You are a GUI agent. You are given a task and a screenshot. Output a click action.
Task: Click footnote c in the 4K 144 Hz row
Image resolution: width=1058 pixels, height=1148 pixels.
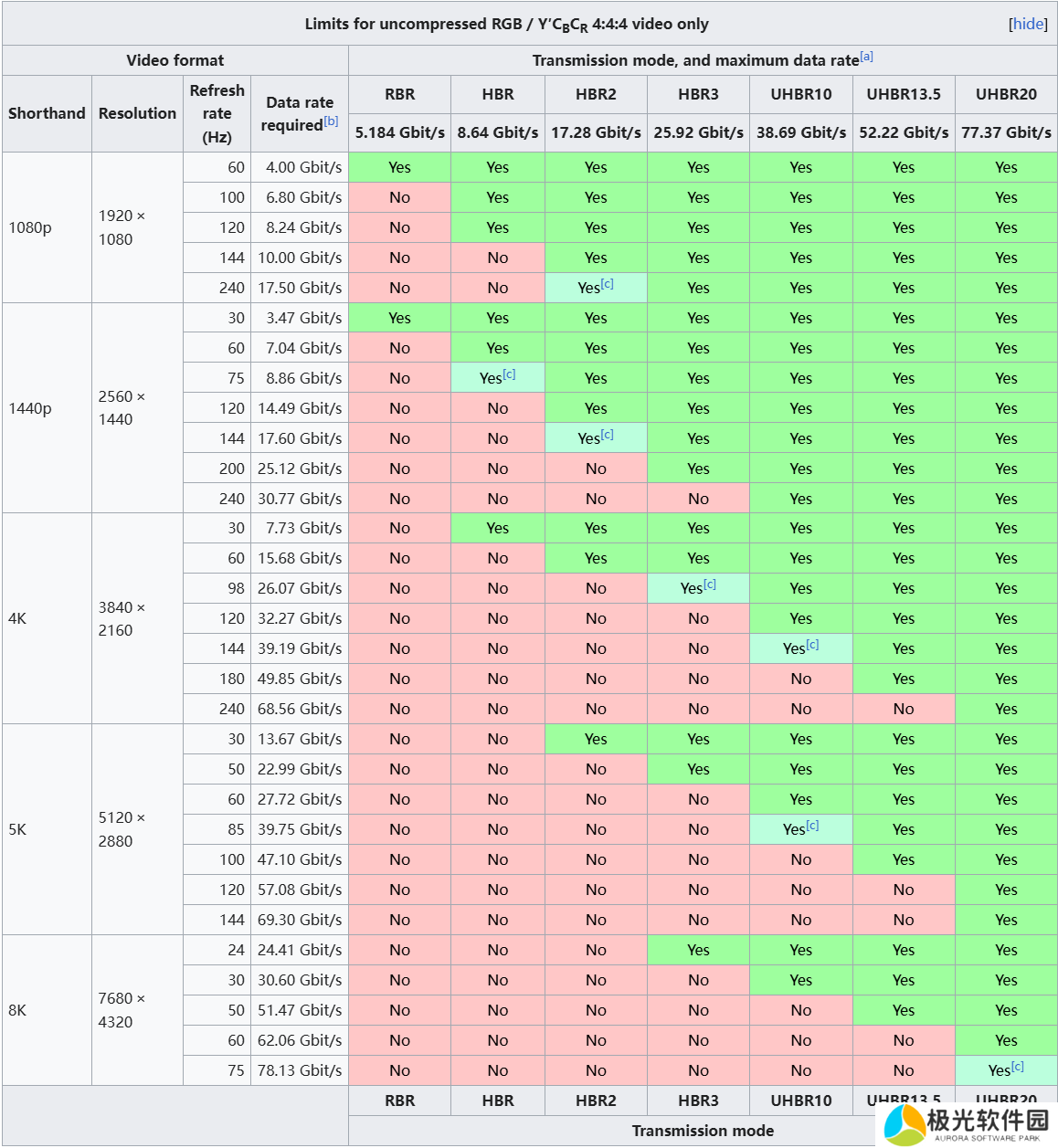pos(812,645)
